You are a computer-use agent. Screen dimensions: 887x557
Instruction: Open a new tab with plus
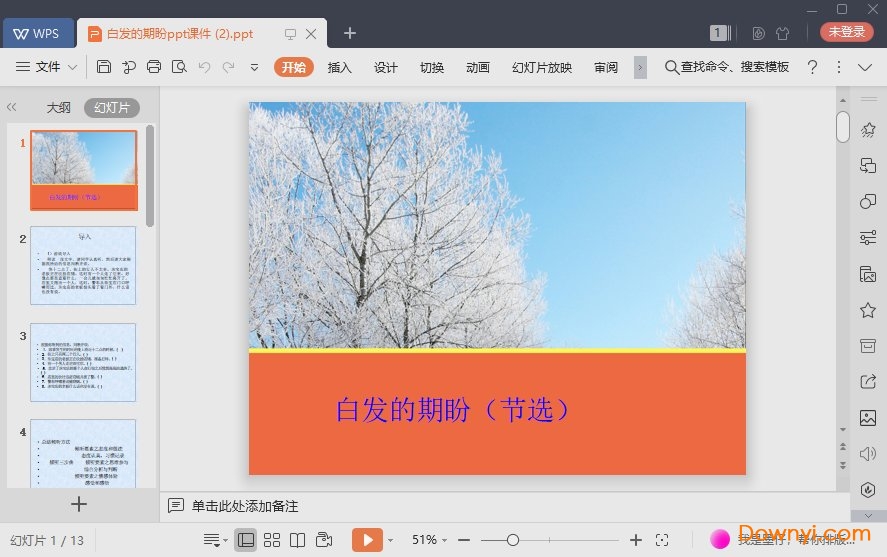point(350,33)
